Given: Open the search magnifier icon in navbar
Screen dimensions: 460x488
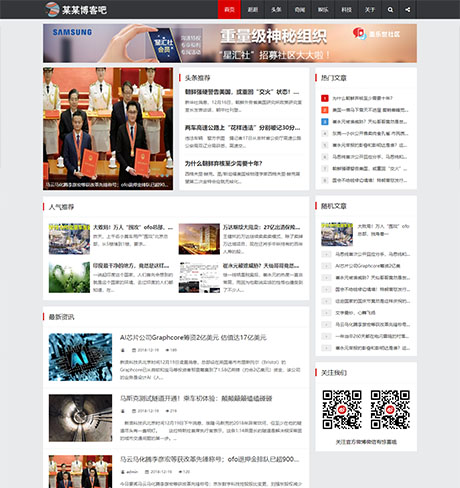Looking at the screenshot, I should coord(390,10).
